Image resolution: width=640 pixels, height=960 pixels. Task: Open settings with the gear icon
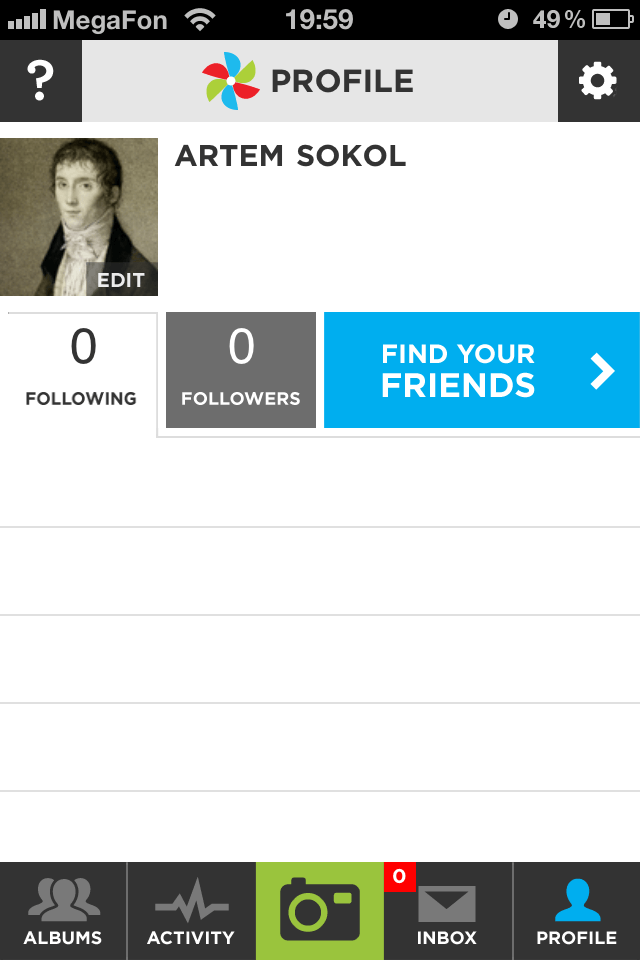click(598, 81)
